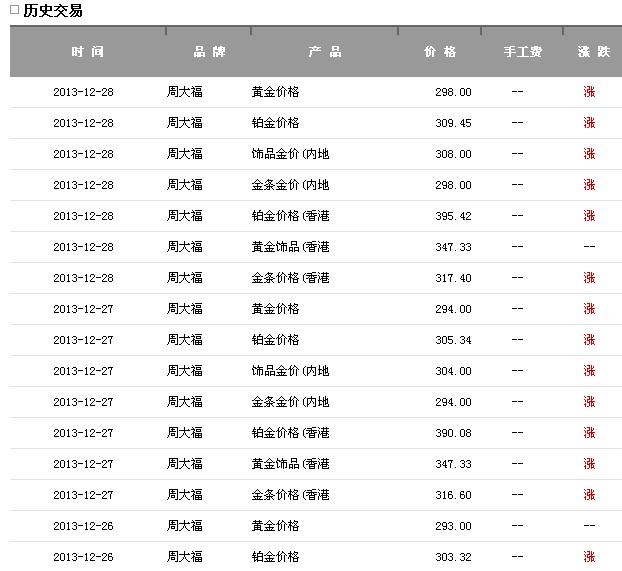622x571 pixels.
Task: Click date 2013-12-27 in the 305.34 row
Action: (x=83, y=340)
